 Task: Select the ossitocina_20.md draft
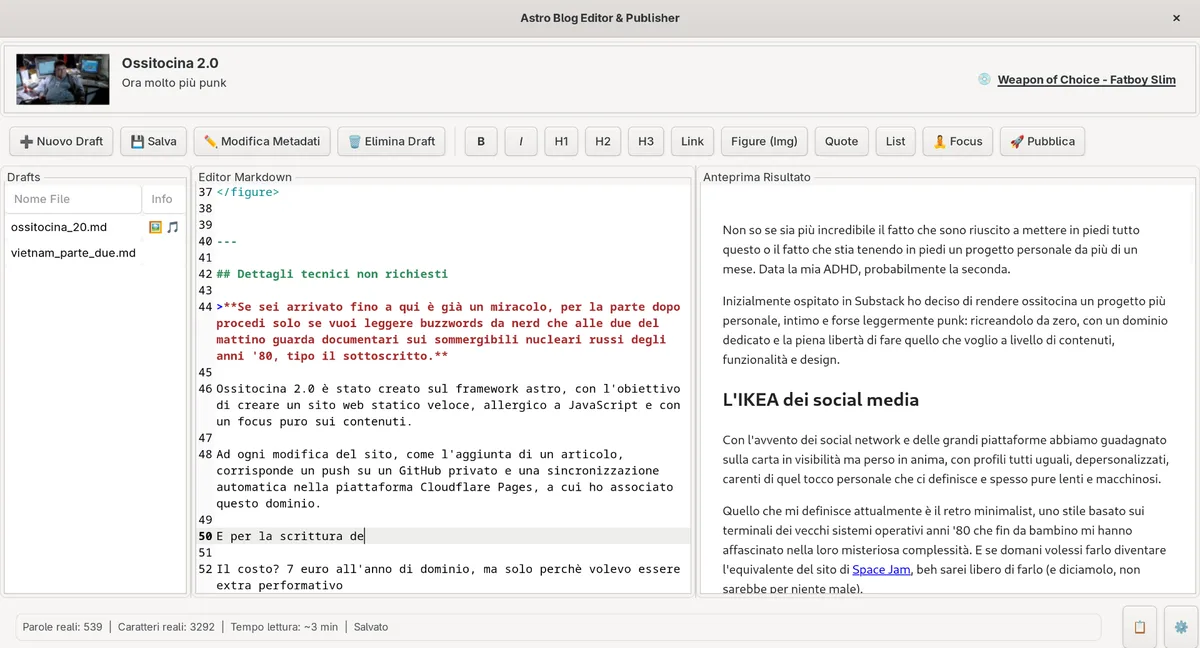tap(59, 227)
